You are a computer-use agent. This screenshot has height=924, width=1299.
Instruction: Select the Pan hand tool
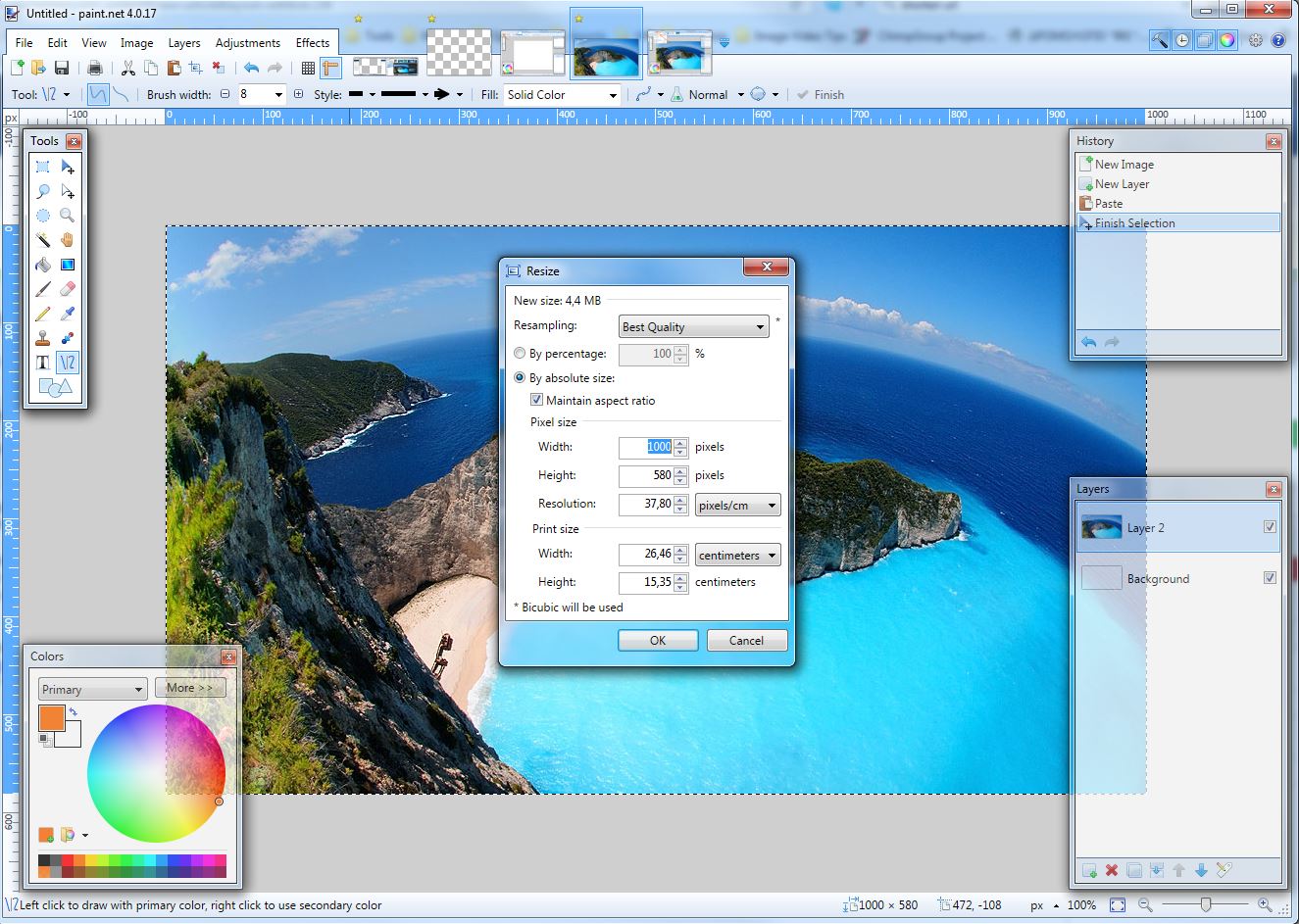click(x=67, y=240)
